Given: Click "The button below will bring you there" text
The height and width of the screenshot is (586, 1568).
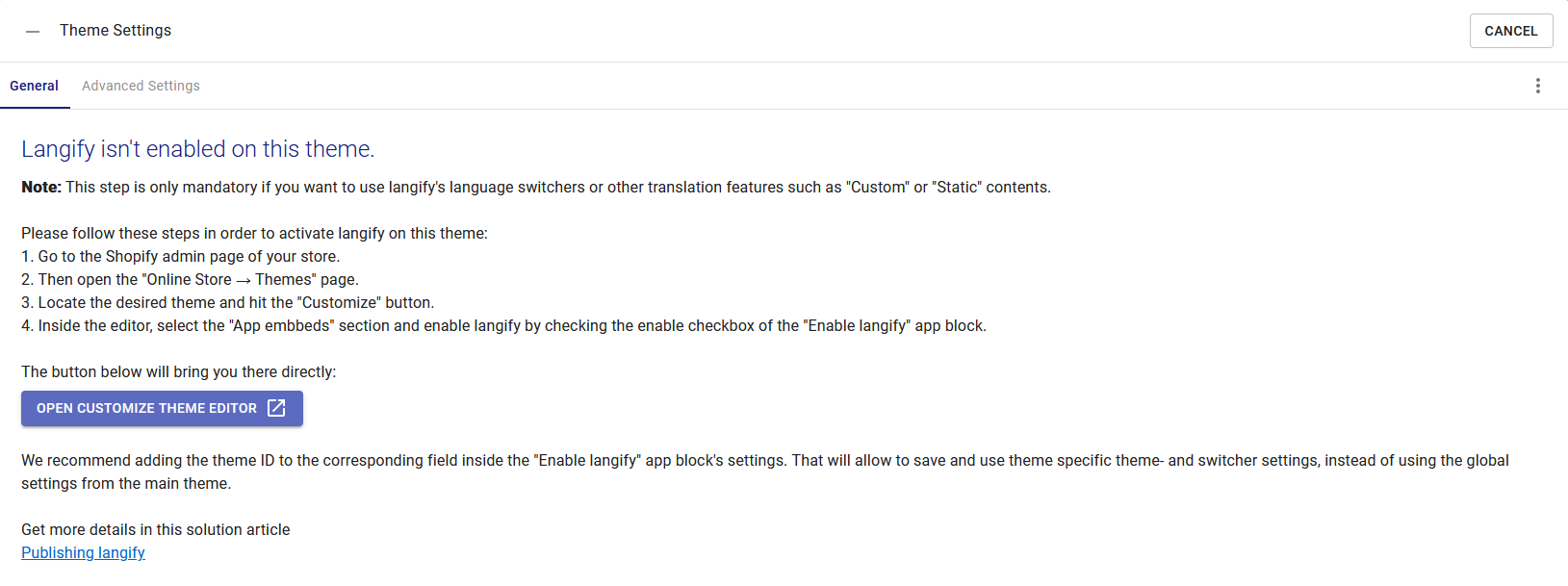Looking at the screenshot, I should (x=179, y=371).
